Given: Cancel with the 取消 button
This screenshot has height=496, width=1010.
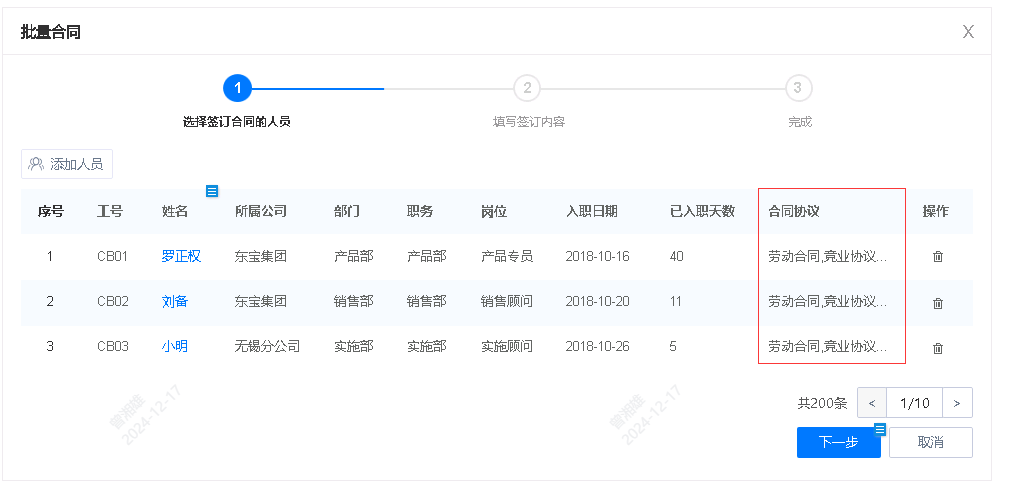Looking at the screenshot, I should (930, 442).
